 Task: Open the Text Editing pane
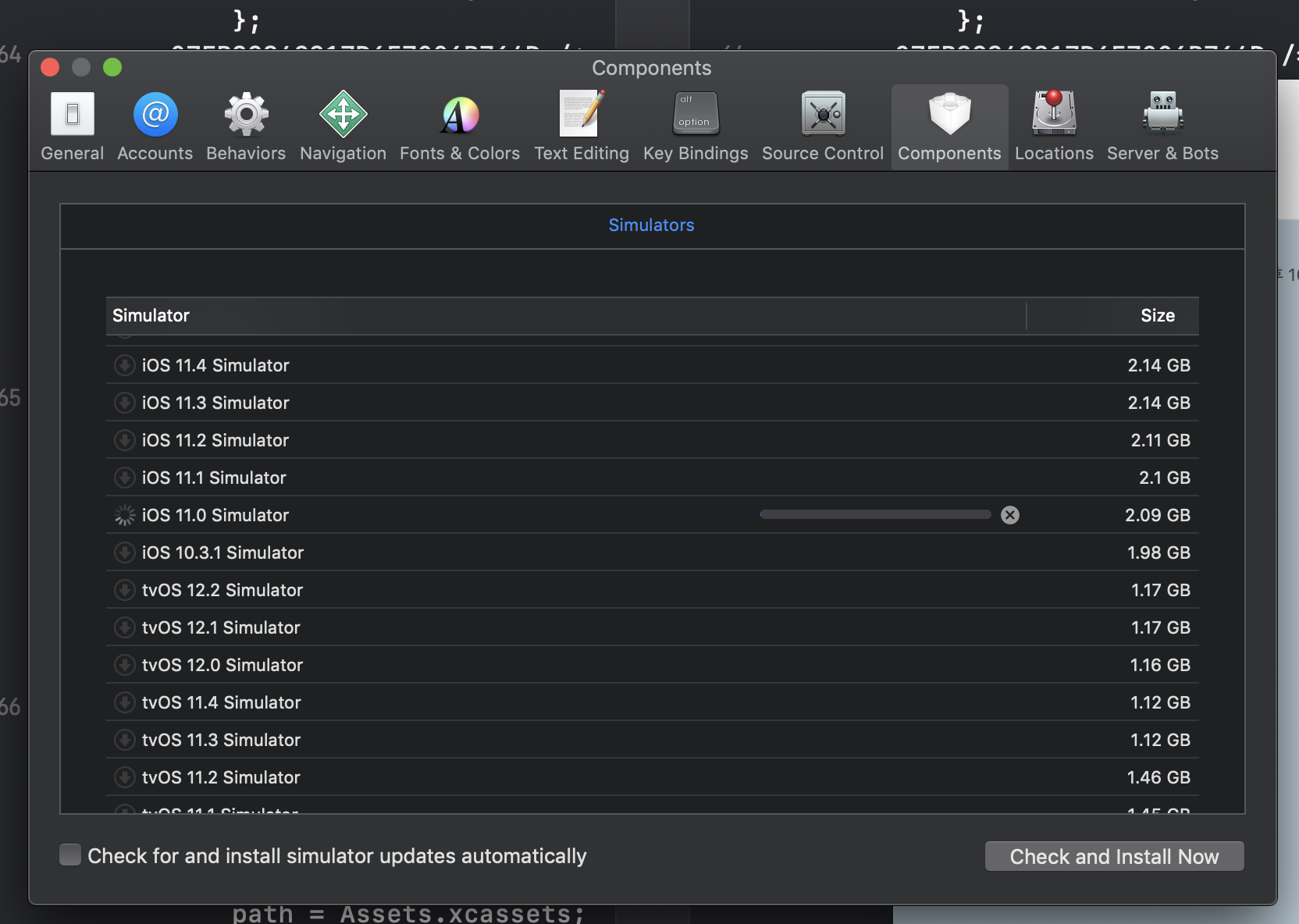click(x=582, y=126)
